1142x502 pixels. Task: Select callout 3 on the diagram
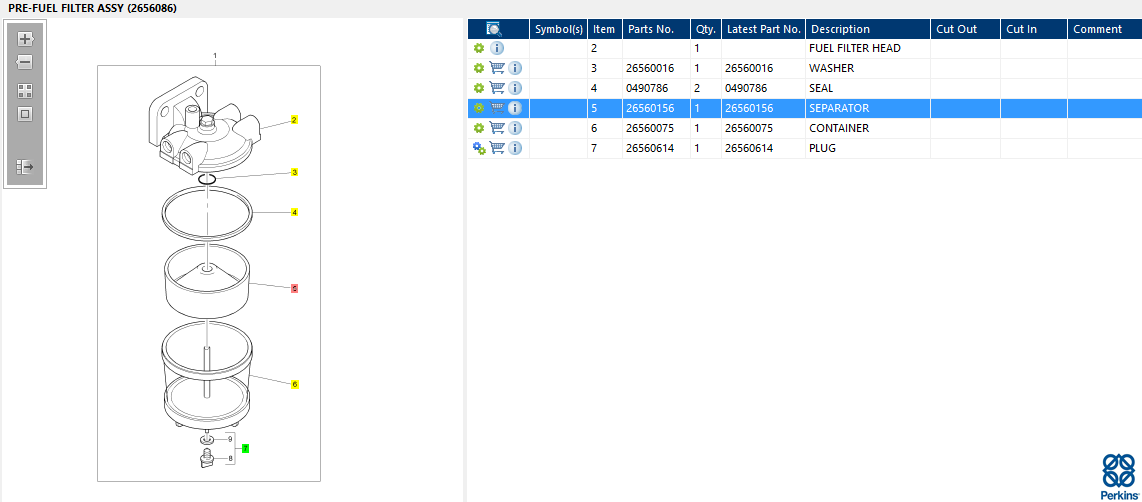click(294, 172)
